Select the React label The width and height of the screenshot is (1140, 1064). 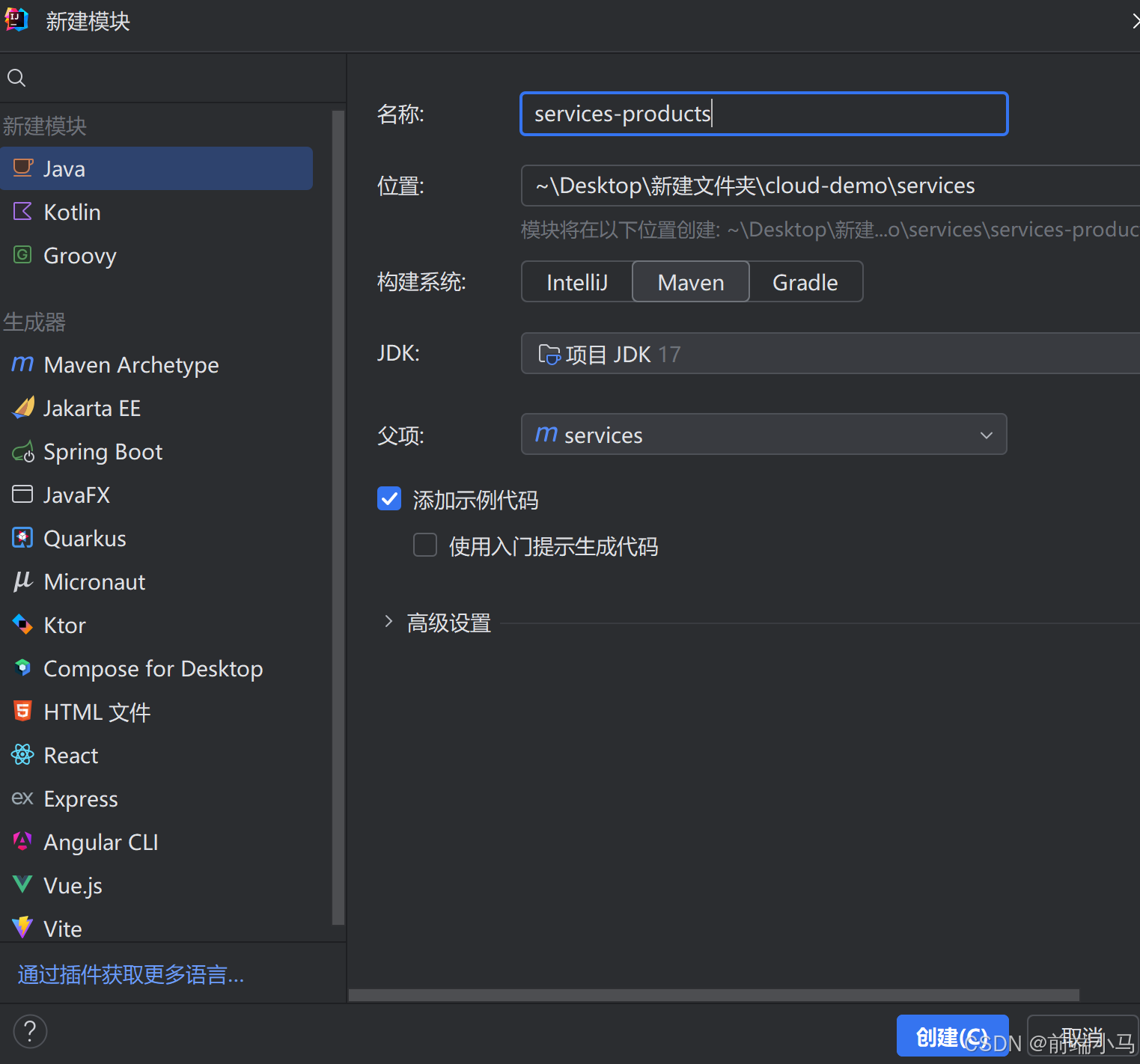(x=70, y=756)
